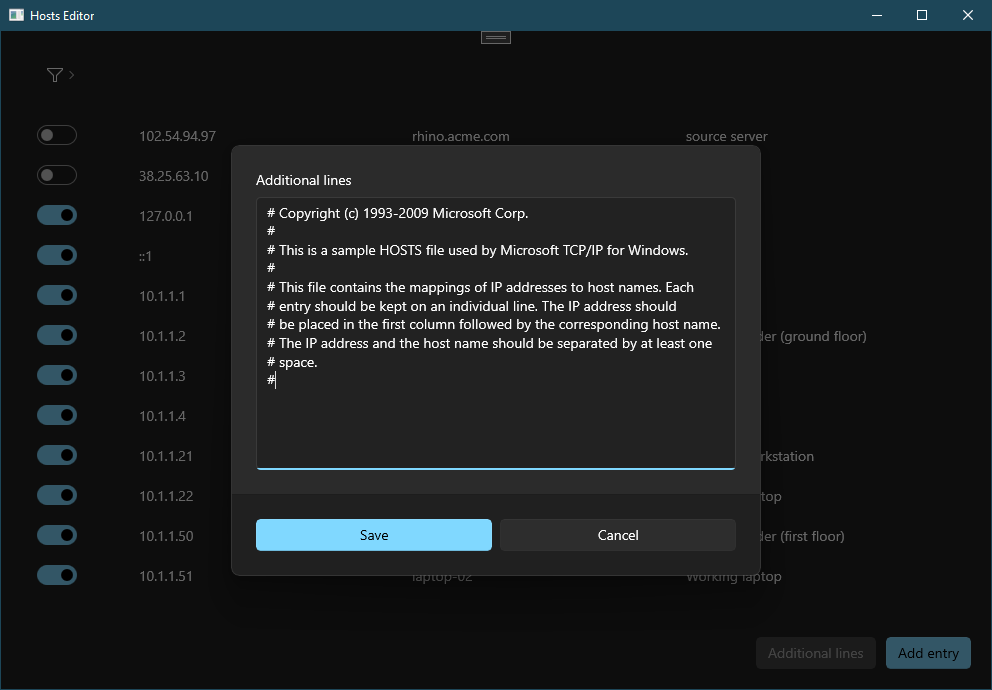Click inside the Additional lines text box

click(x=495, y=333)
